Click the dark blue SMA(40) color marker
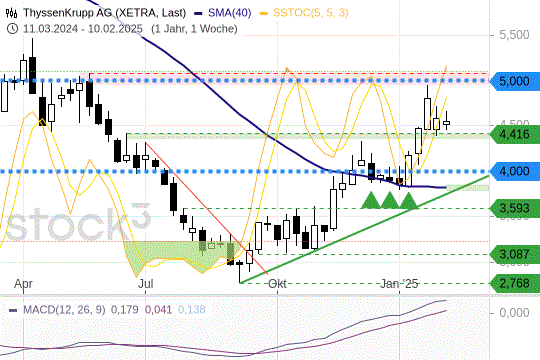 pyautogui.click(x=198, y=13)
